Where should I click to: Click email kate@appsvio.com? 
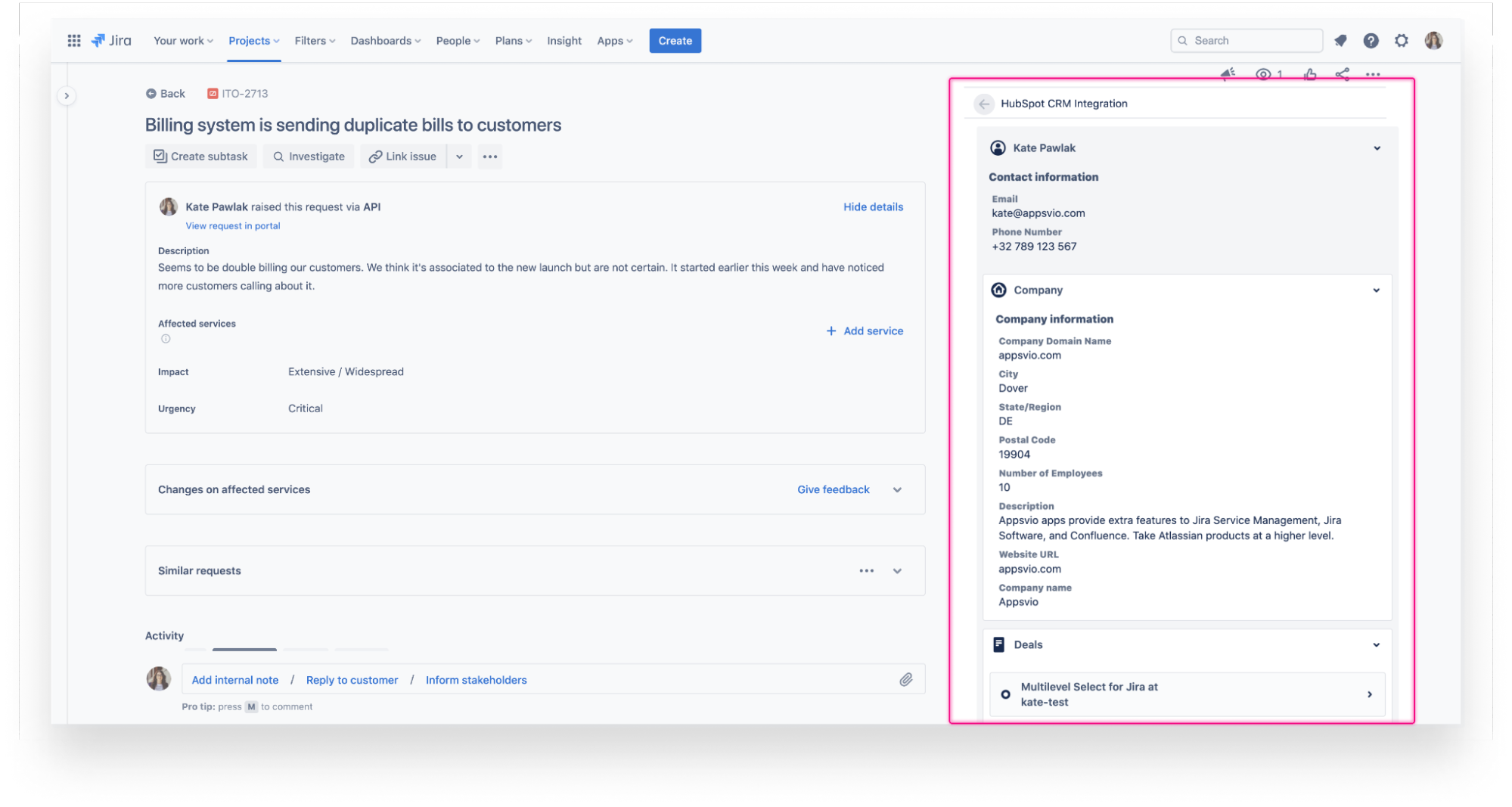coord(1038,213)
